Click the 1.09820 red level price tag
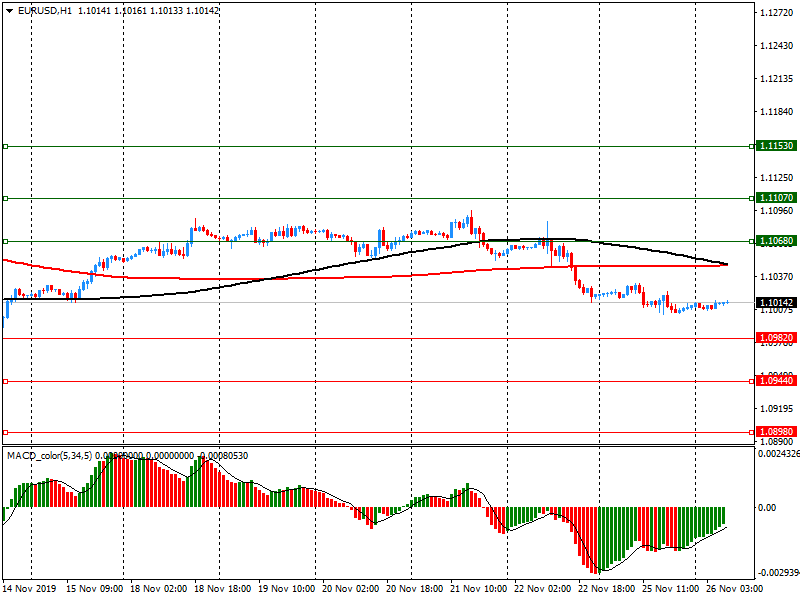This screenshot has width=800, height=600. click(776, 338)
